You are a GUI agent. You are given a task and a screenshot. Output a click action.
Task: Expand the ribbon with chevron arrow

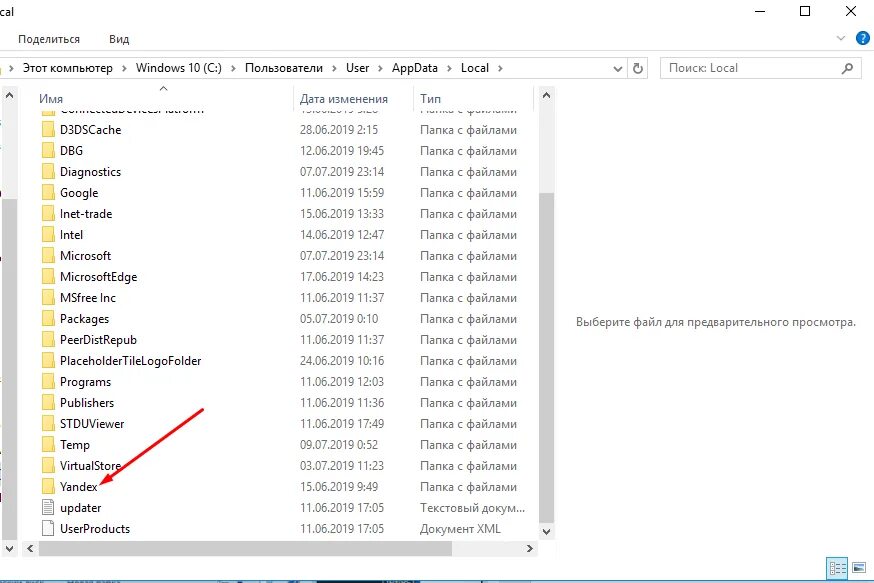(841, 38)
